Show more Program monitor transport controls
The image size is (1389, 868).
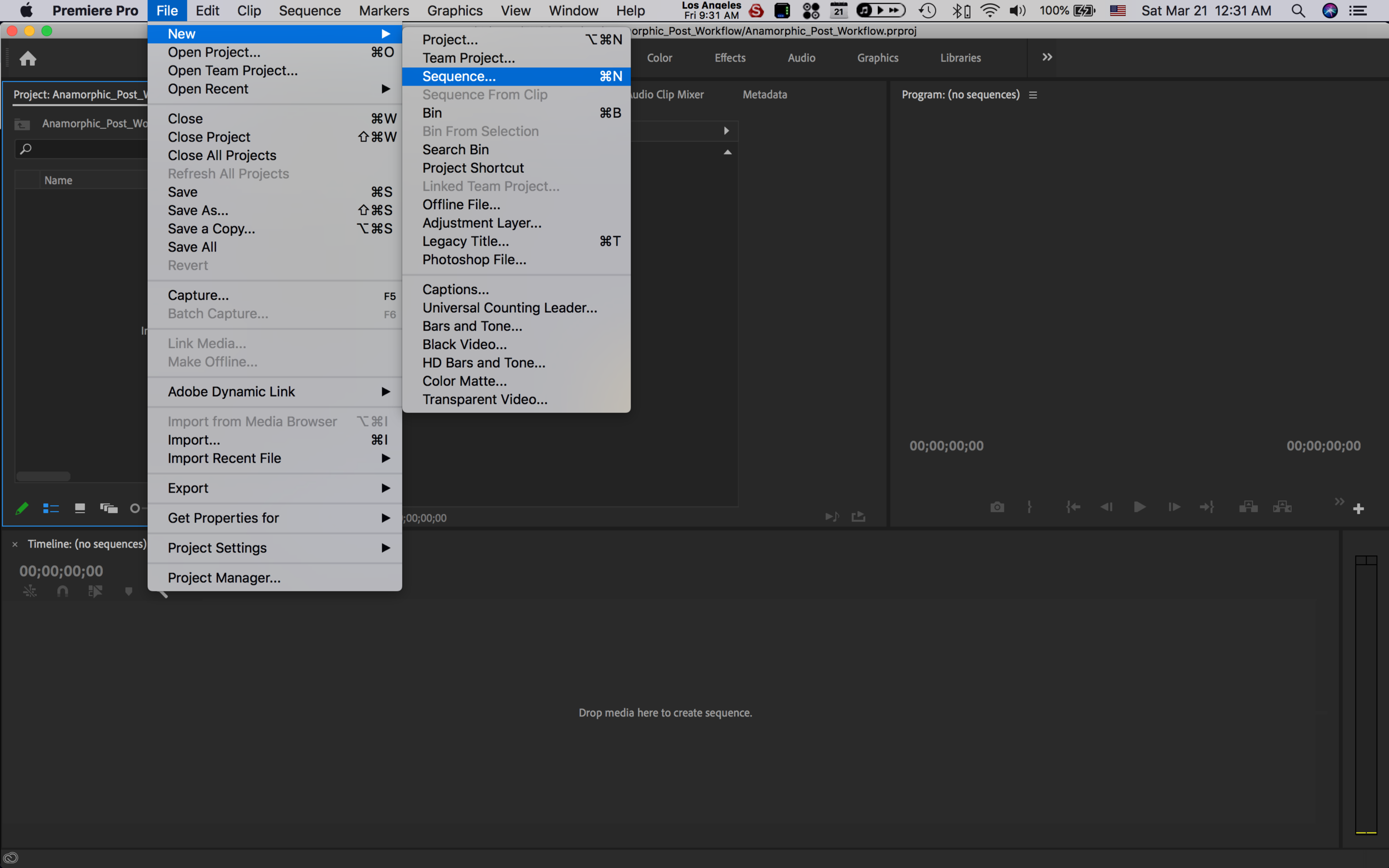[1339, 501]
